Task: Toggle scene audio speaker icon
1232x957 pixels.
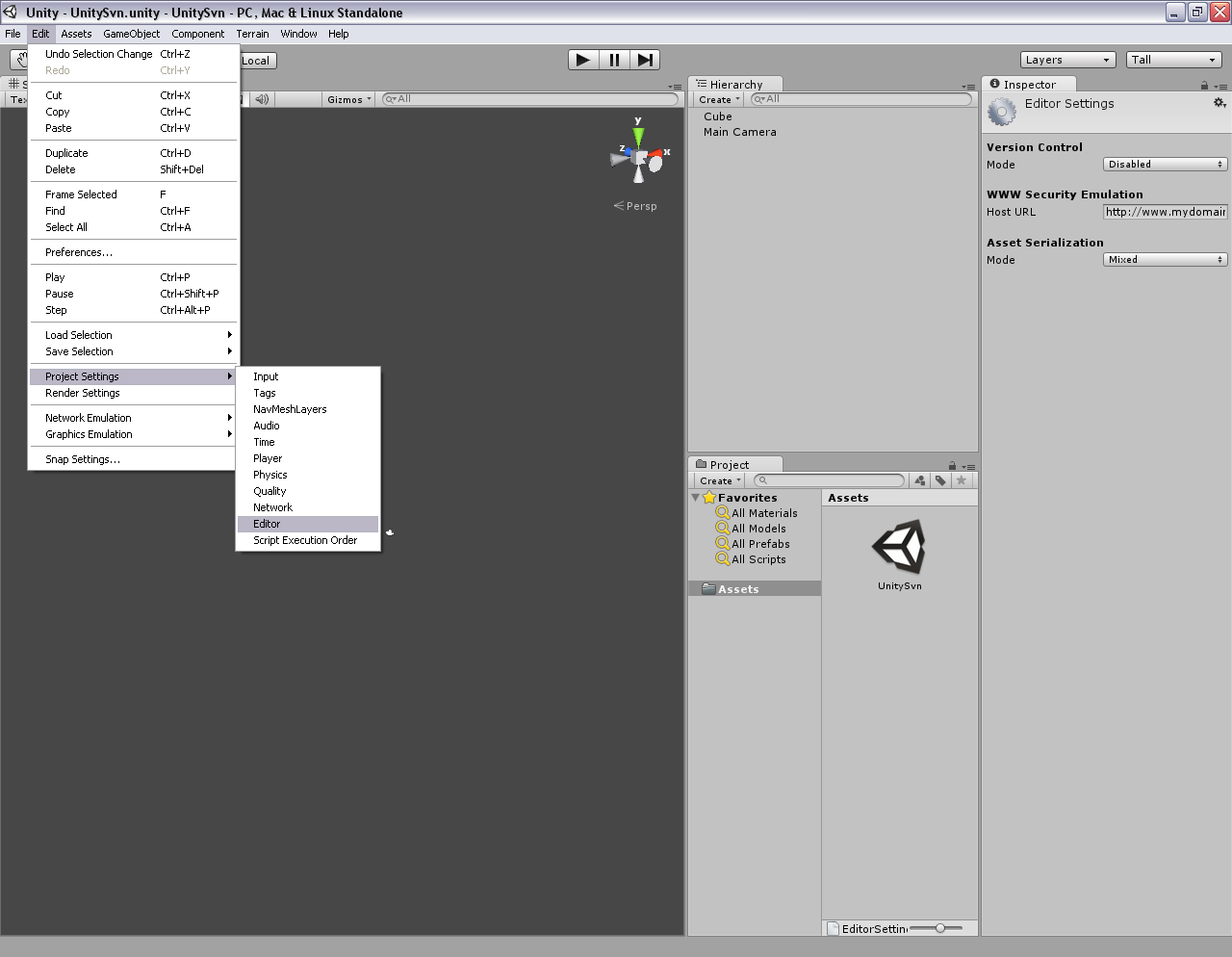Action: point(262,99)
